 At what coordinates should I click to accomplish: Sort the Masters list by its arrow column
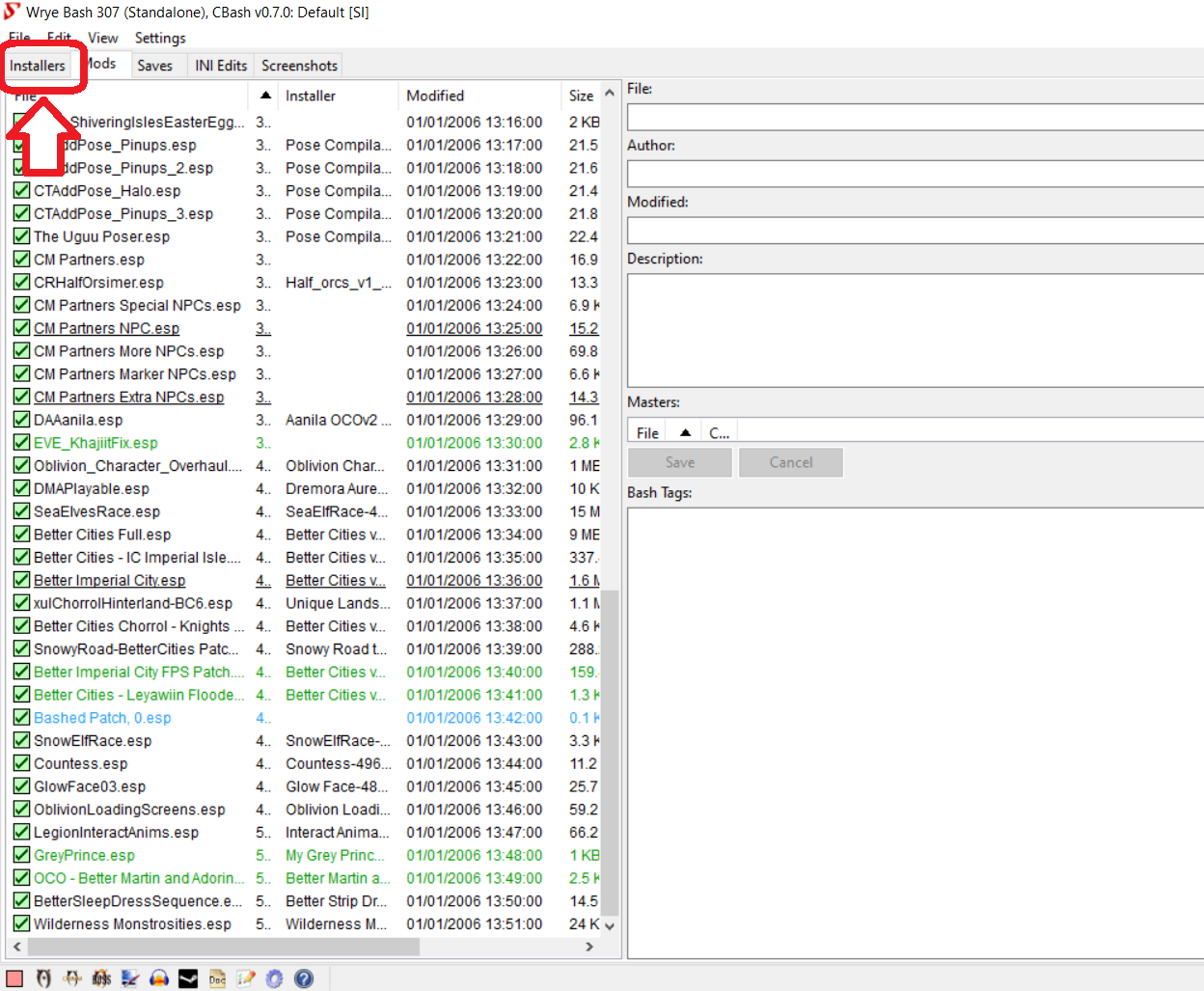coord(685,432)
